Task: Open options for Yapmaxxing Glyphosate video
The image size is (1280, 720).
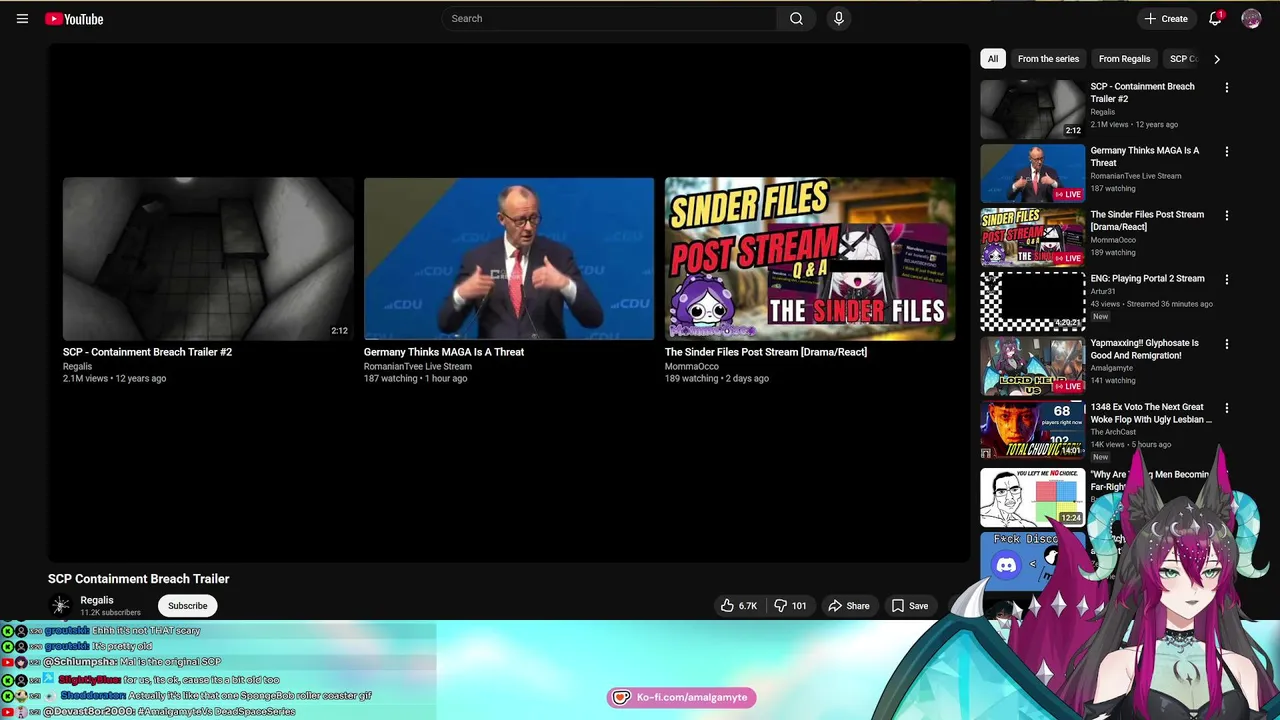Action: pos(1227,343)
